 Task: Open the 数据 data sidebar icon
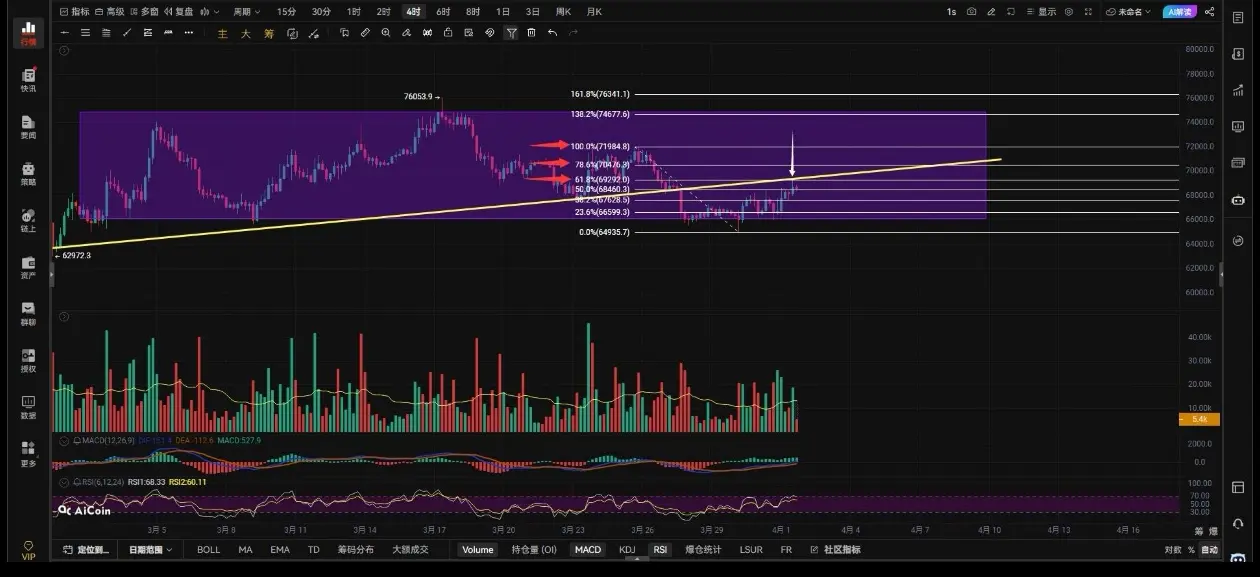pos(28,408)
